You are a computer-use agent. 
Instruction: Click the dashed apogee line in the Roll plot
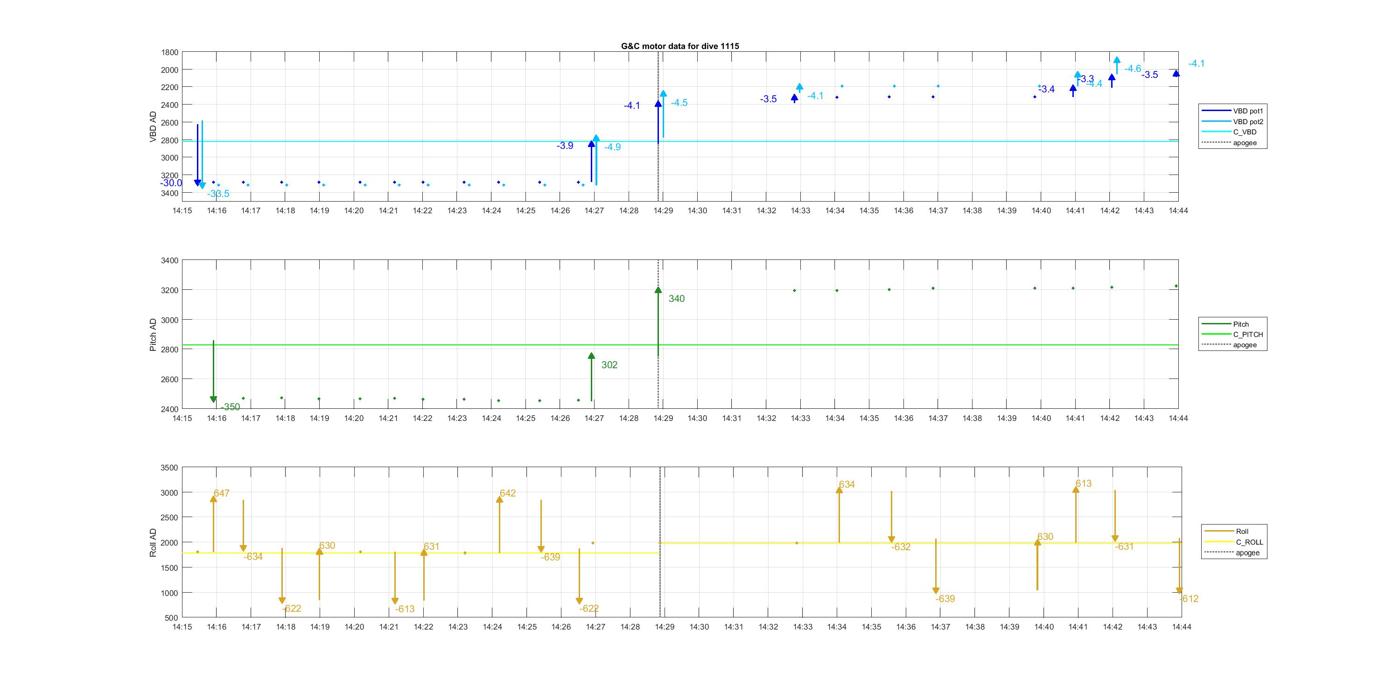660,542
